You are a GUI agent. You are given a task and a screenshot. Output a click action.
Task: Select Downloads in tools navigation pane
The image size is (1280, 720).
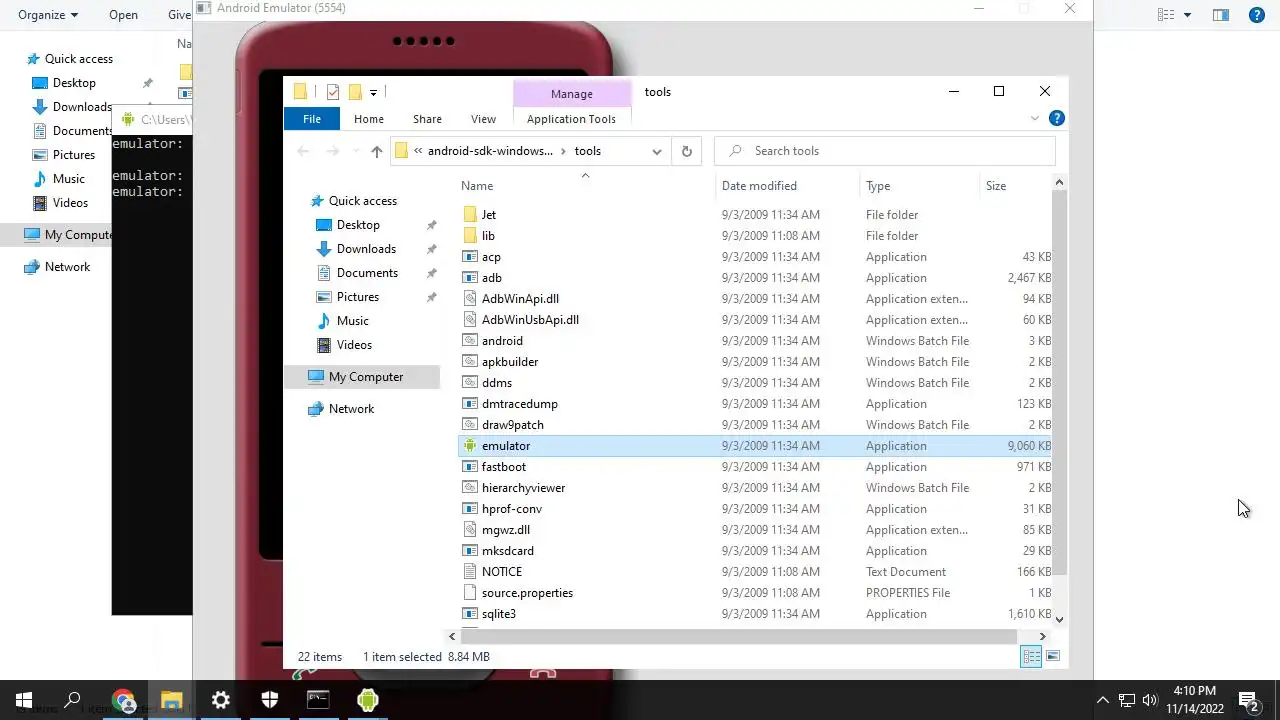pos(366,249)
